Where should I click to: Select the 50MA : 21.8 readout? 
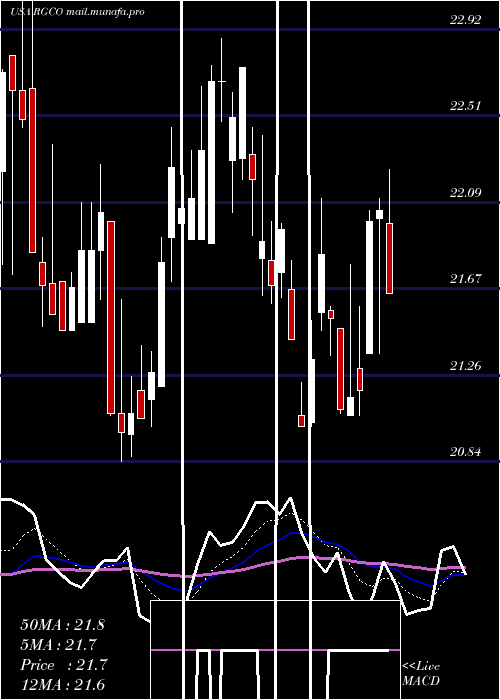62,625
